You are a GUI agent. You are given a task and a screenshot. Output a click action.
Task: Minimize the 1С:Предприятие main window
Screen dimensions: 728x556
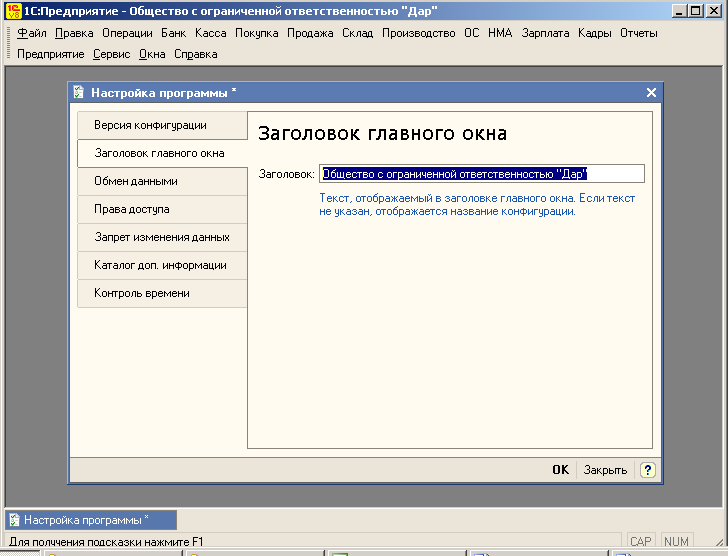click(x=679, y=11)
